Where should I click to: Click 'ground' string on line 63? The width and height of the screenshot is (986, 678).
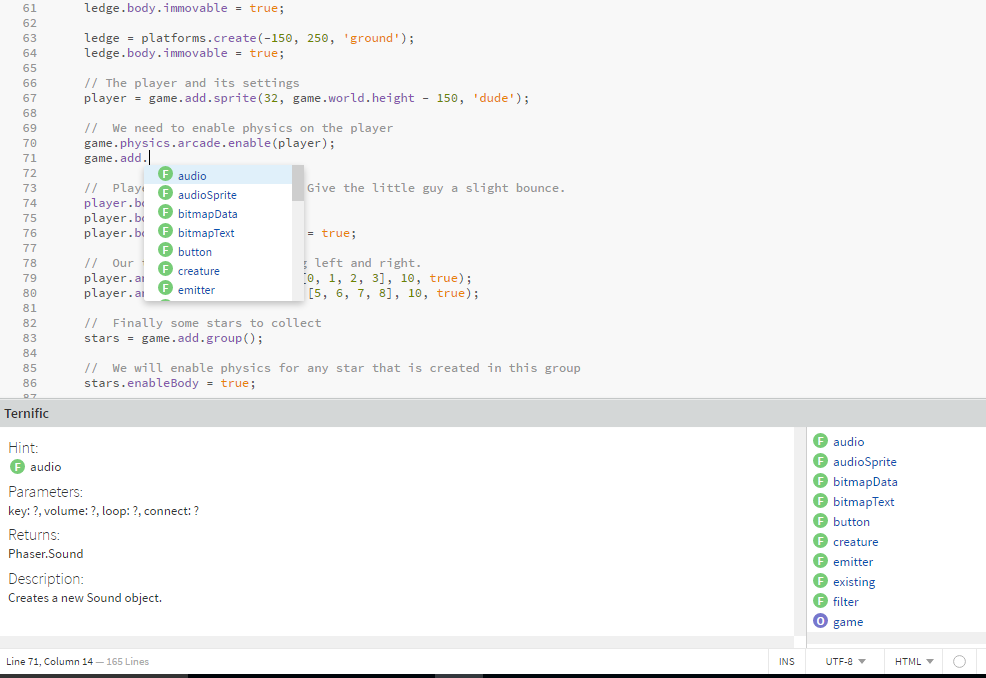pos(372,38)
